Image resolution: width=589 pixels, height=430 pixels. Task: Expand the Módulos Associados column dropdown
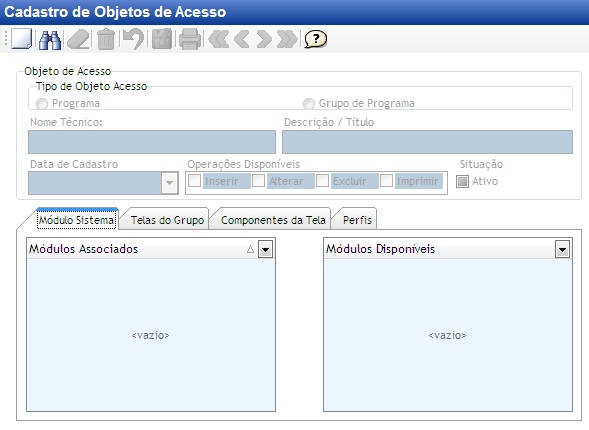265,249
